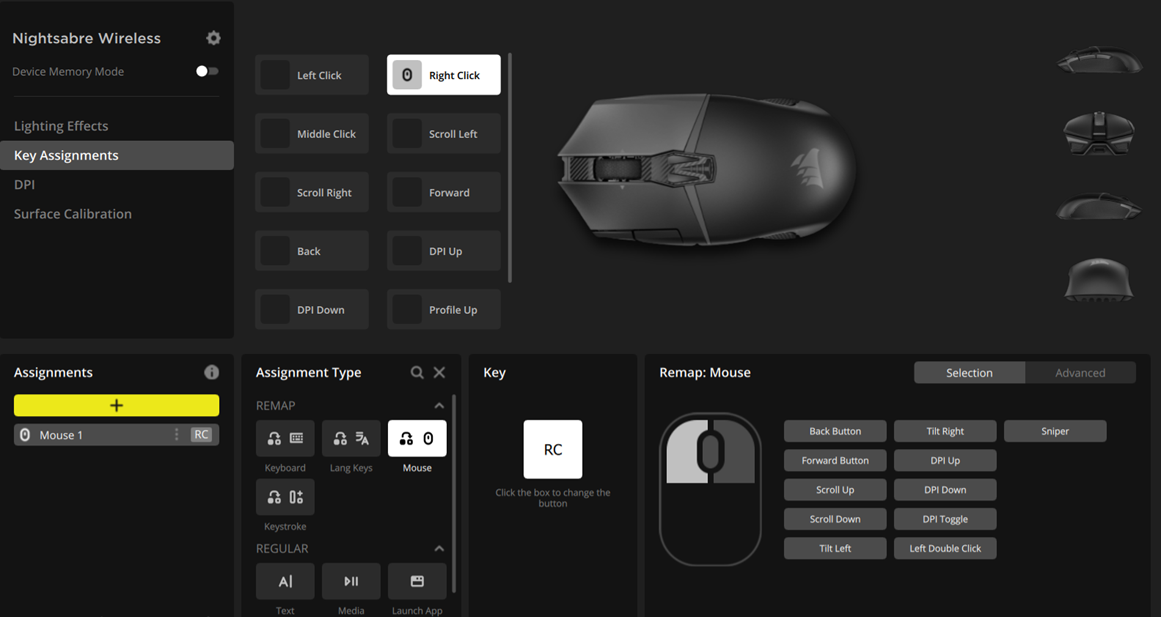Viewport: 1161px width, 617px height.
Task: Select the Profile Up assignment
Action: [444, 309]
